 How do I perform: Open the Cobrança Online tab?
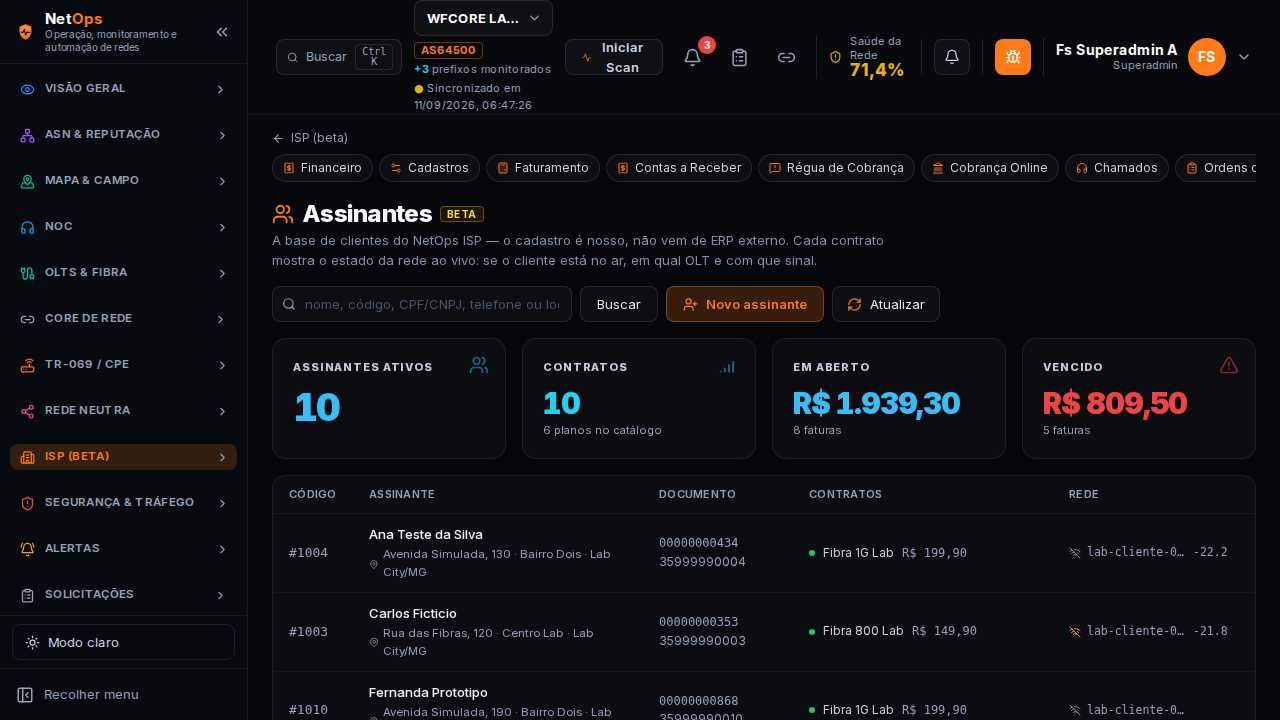pyautogui.click(x=990, y=168)
